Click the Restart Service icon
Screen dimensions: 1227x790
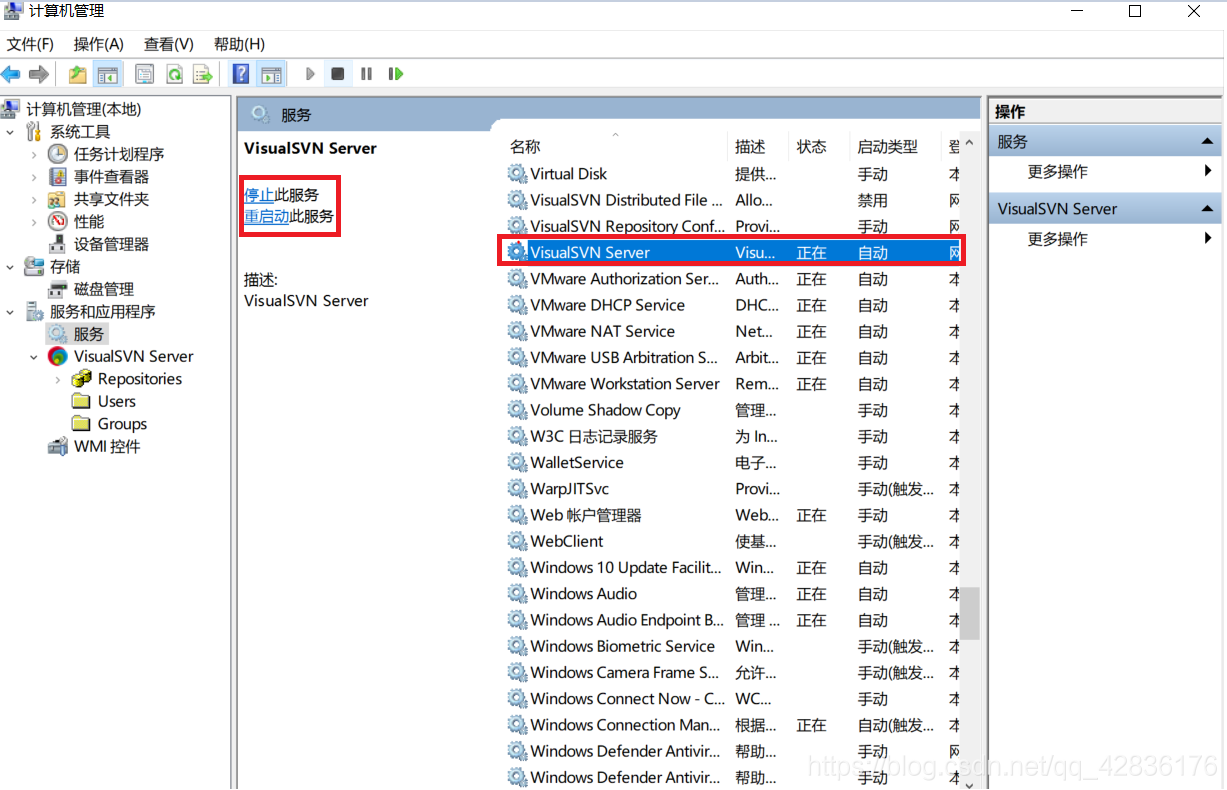tap(396, 74)
